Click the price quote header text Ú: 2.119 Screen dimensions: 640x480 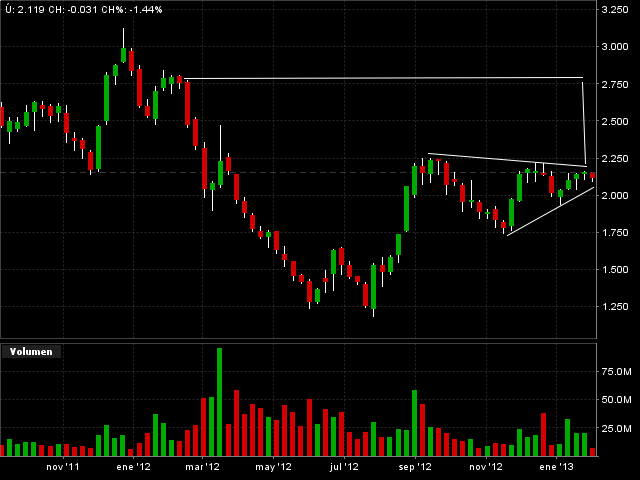click(25, 9)
